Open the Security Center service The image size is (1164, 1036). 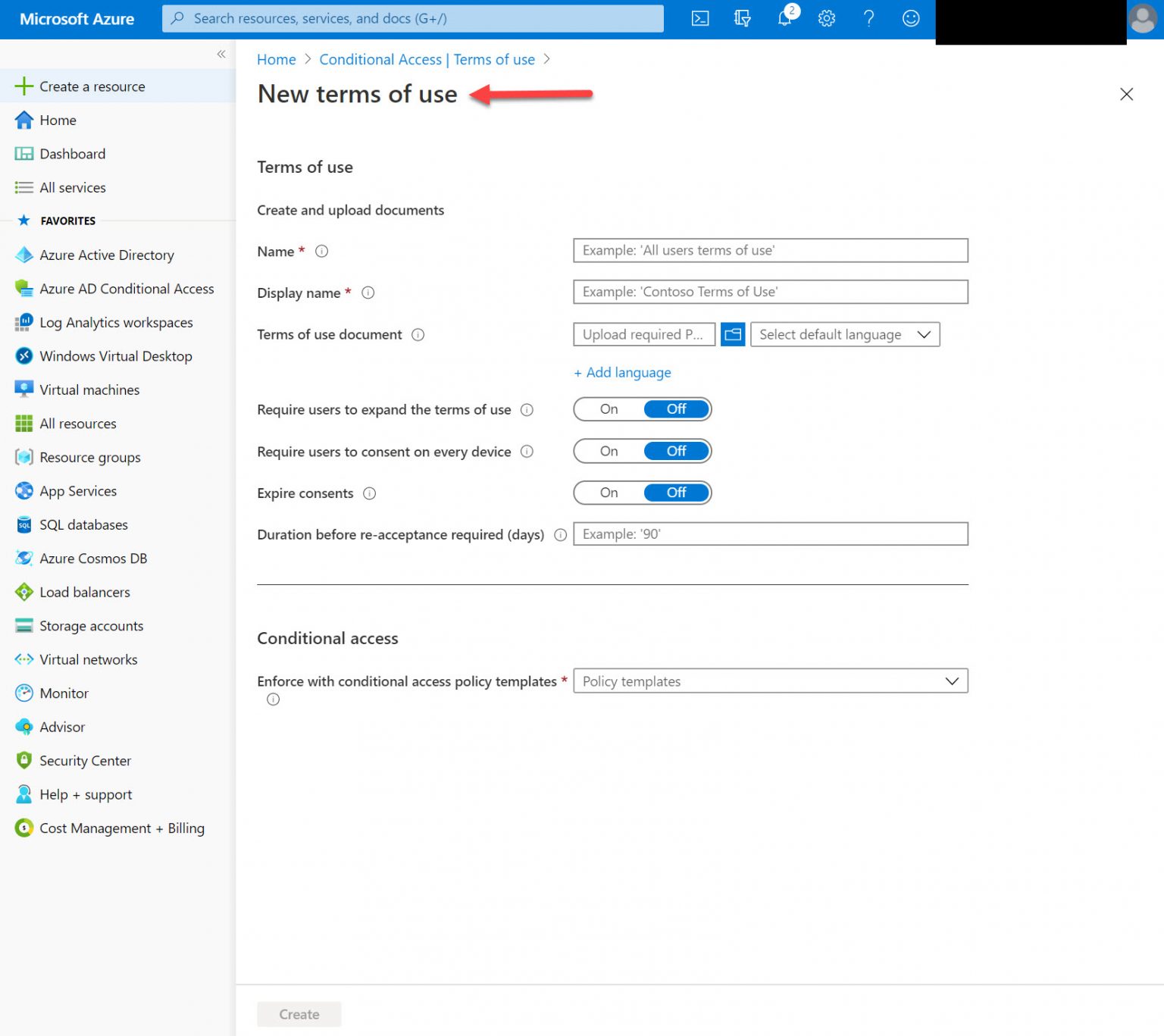[85, 760]
